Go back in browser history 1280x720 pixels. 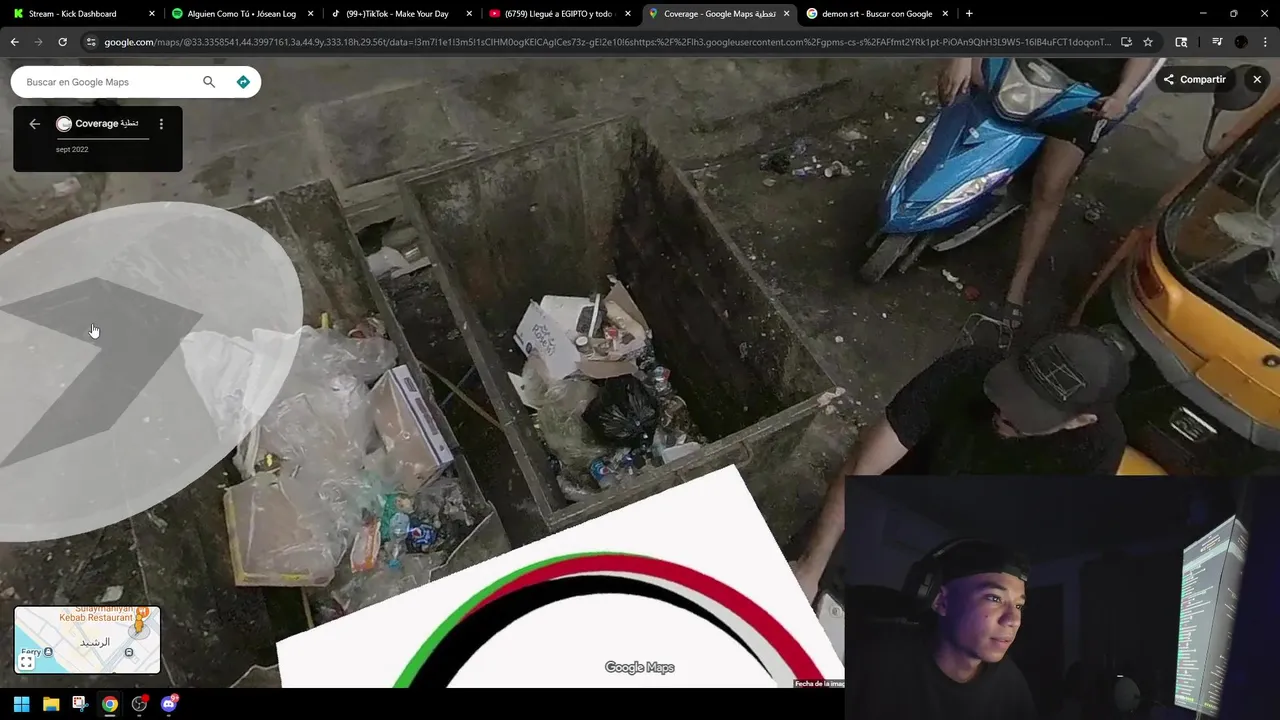click(15, 42)
